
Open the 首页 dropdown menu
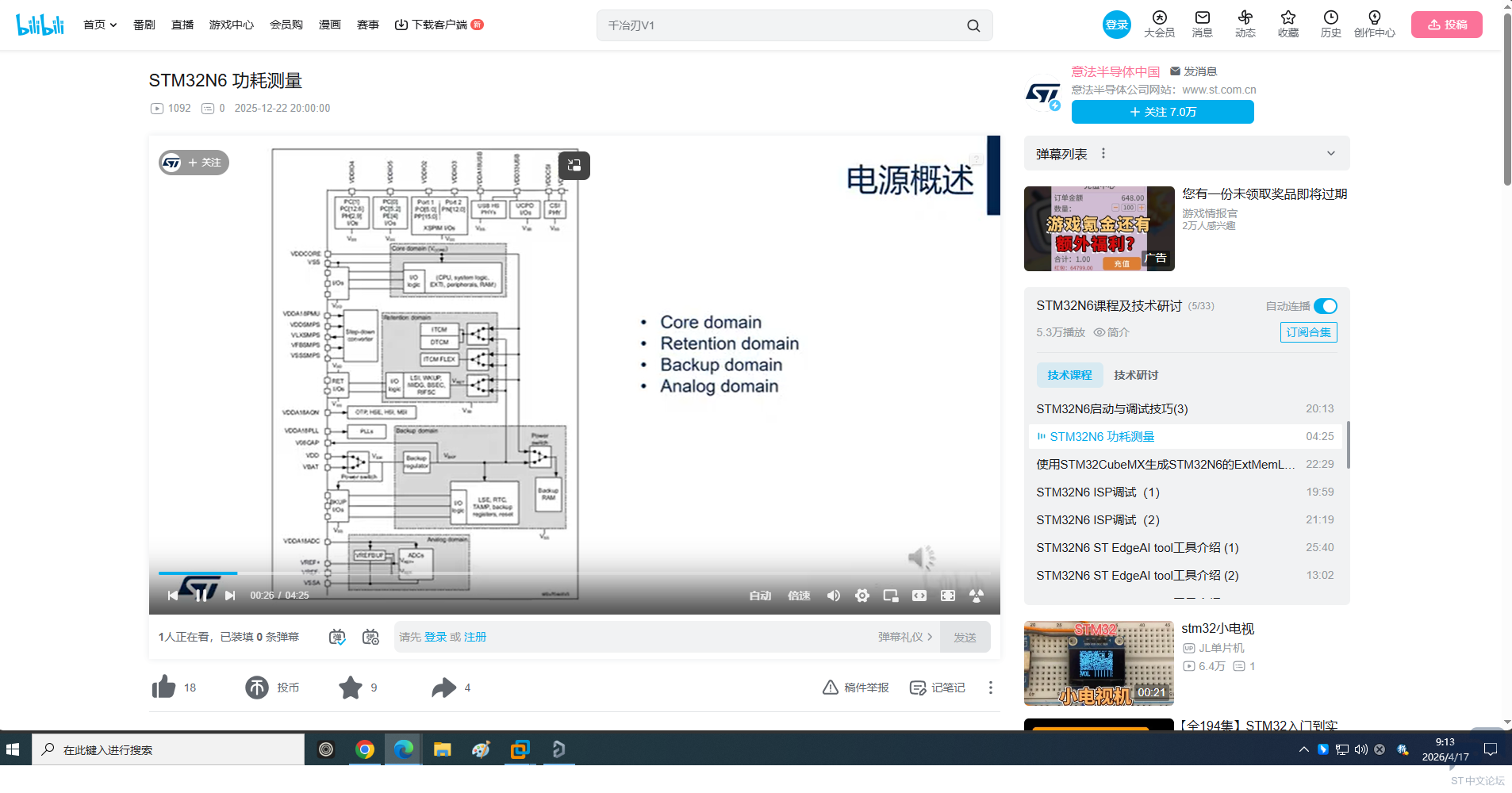[x=100, y=25]
